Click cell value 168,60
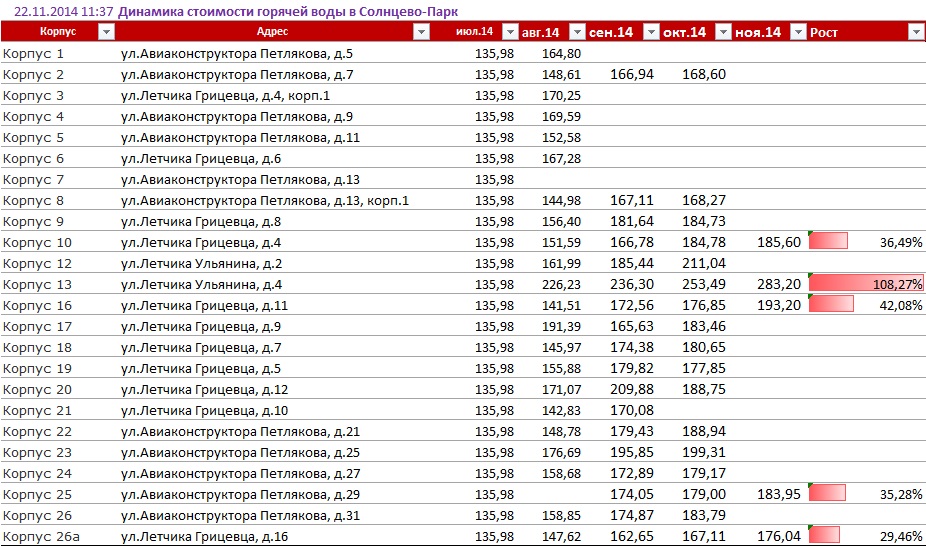The width and height of the screenshot is (926, 546). [704, 74]
